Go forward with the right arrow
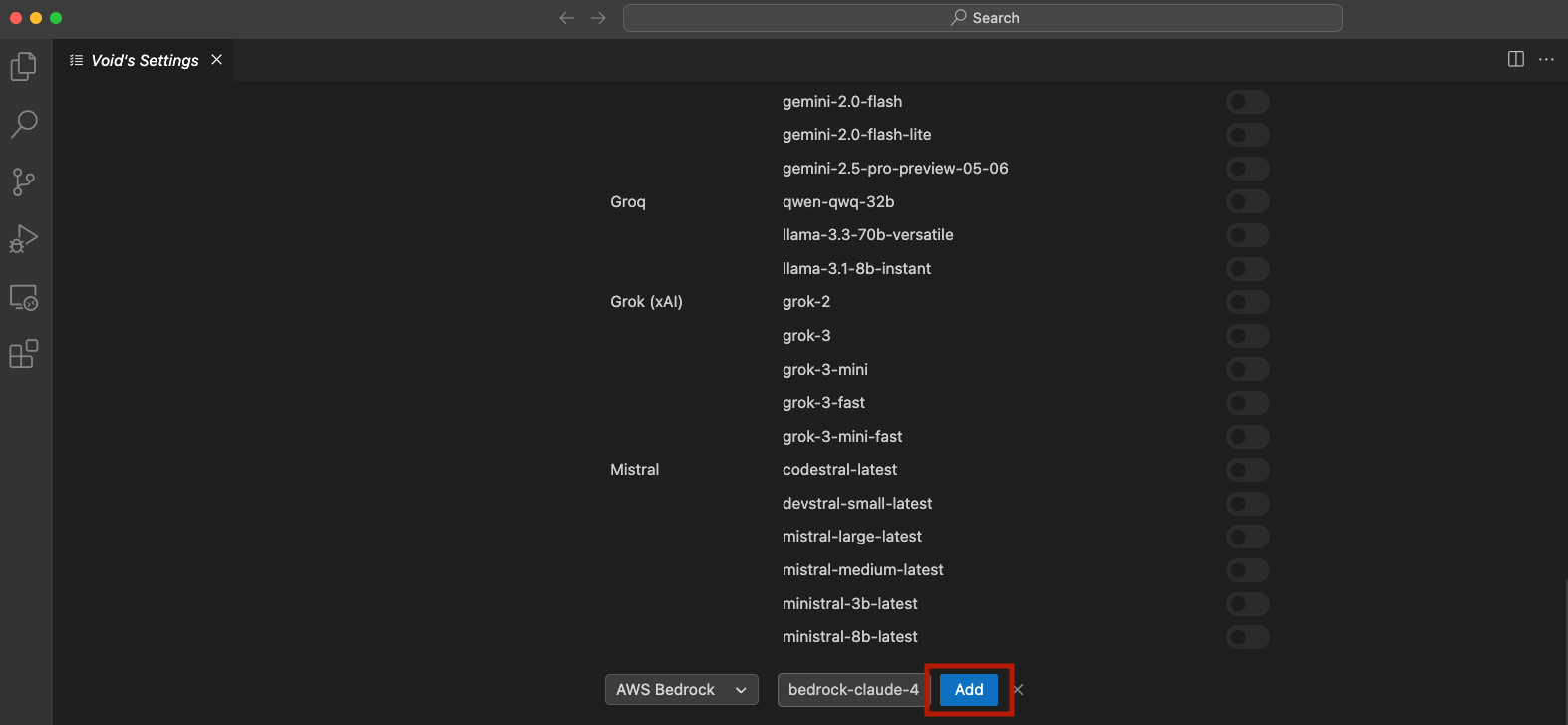Image resolution: width=1568 pixels, height=725 pixels. [x=598, y=18]
